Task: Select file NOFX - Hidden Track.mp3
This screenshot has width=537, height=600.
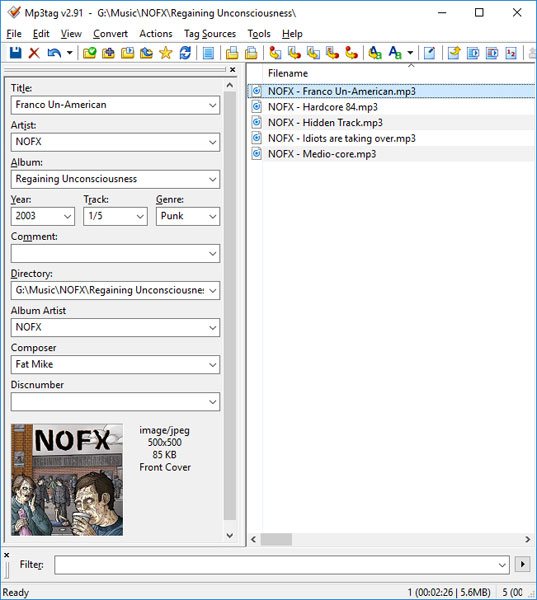Action: coord(325,122)
